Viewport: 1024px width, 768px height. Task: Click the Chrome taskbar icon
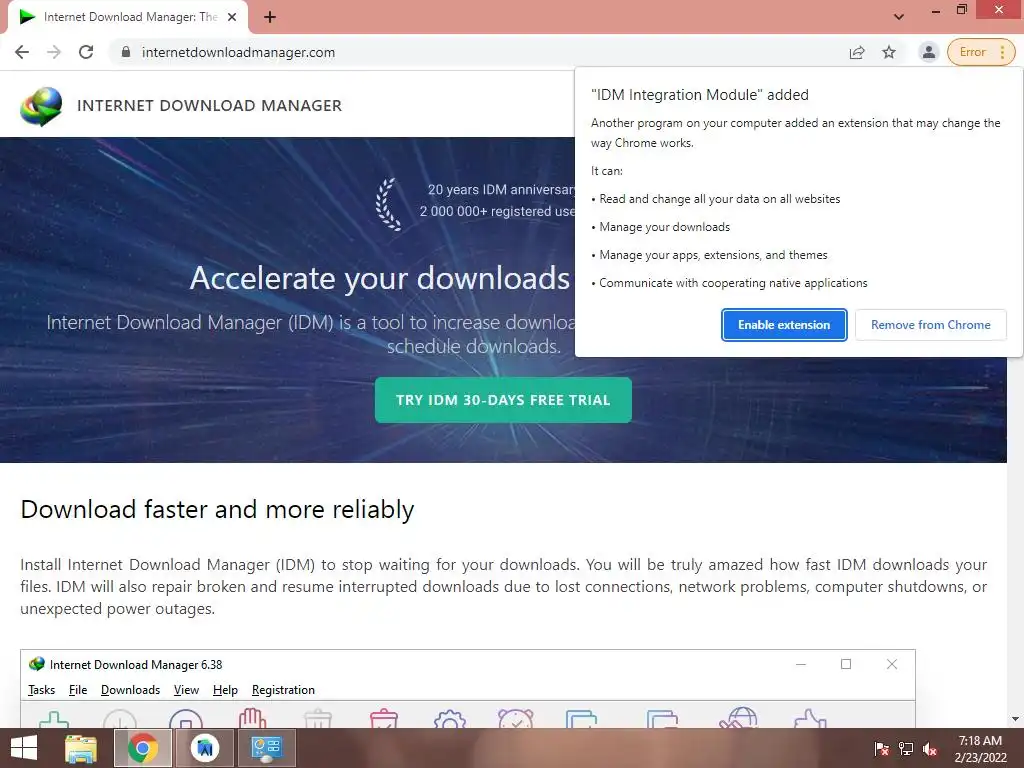coord(143,748)
